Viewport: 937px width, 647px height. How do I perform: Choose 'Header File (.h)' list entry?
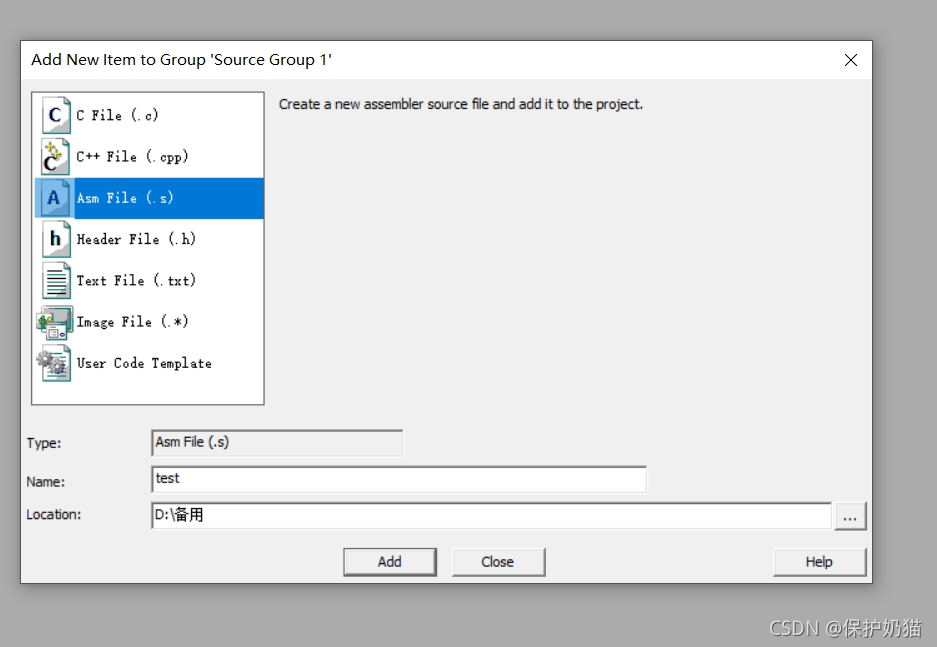coord(136,239)
